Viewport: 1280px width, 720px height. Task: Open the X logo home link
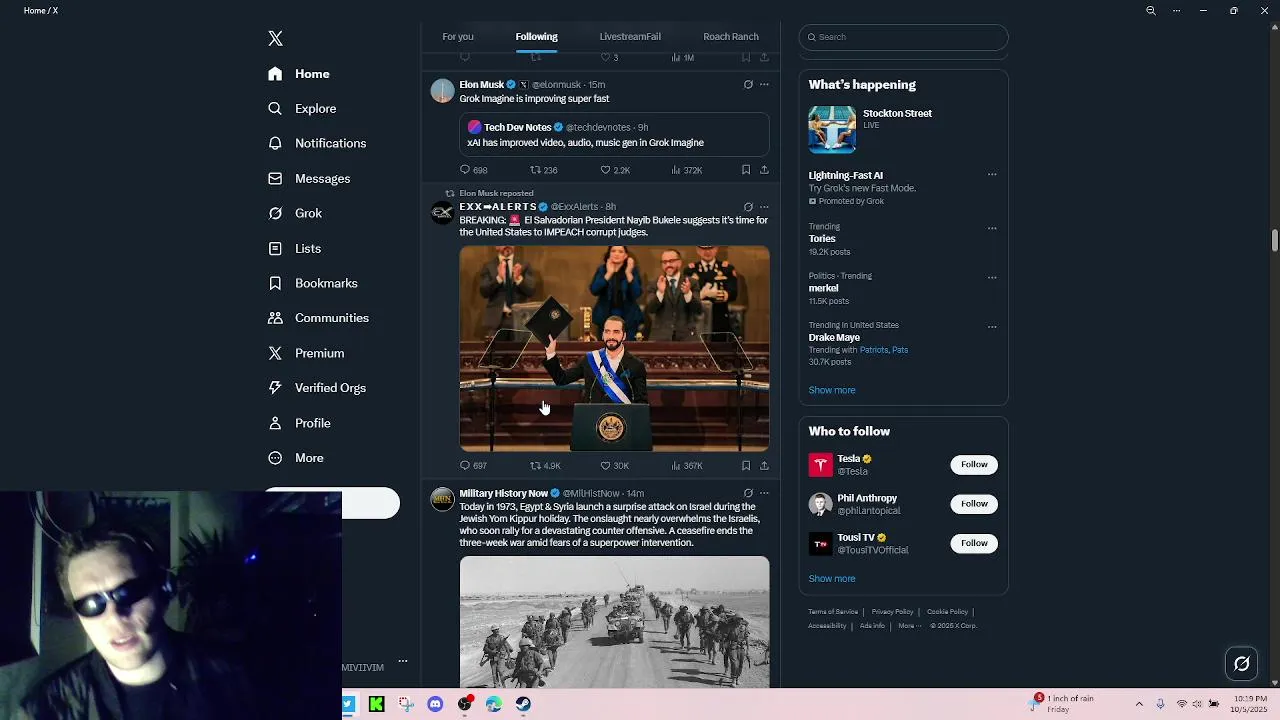click(275, 38)
